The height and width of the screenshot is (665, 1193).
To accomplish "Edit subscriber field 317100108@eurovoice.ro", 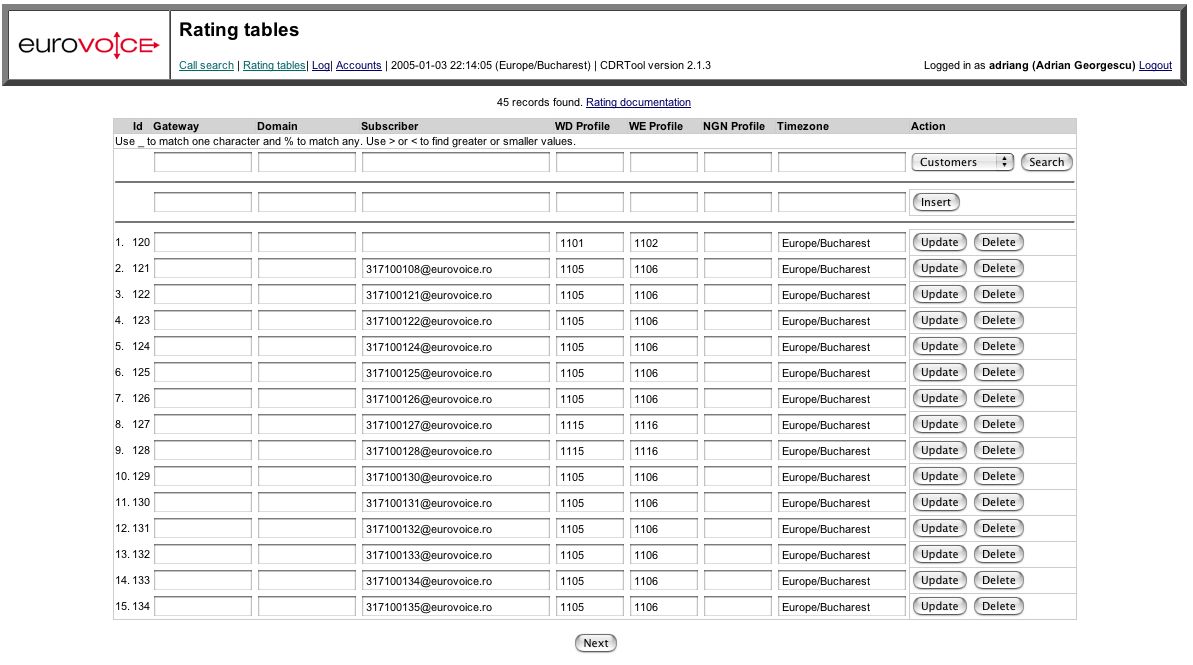I will 456,269.
